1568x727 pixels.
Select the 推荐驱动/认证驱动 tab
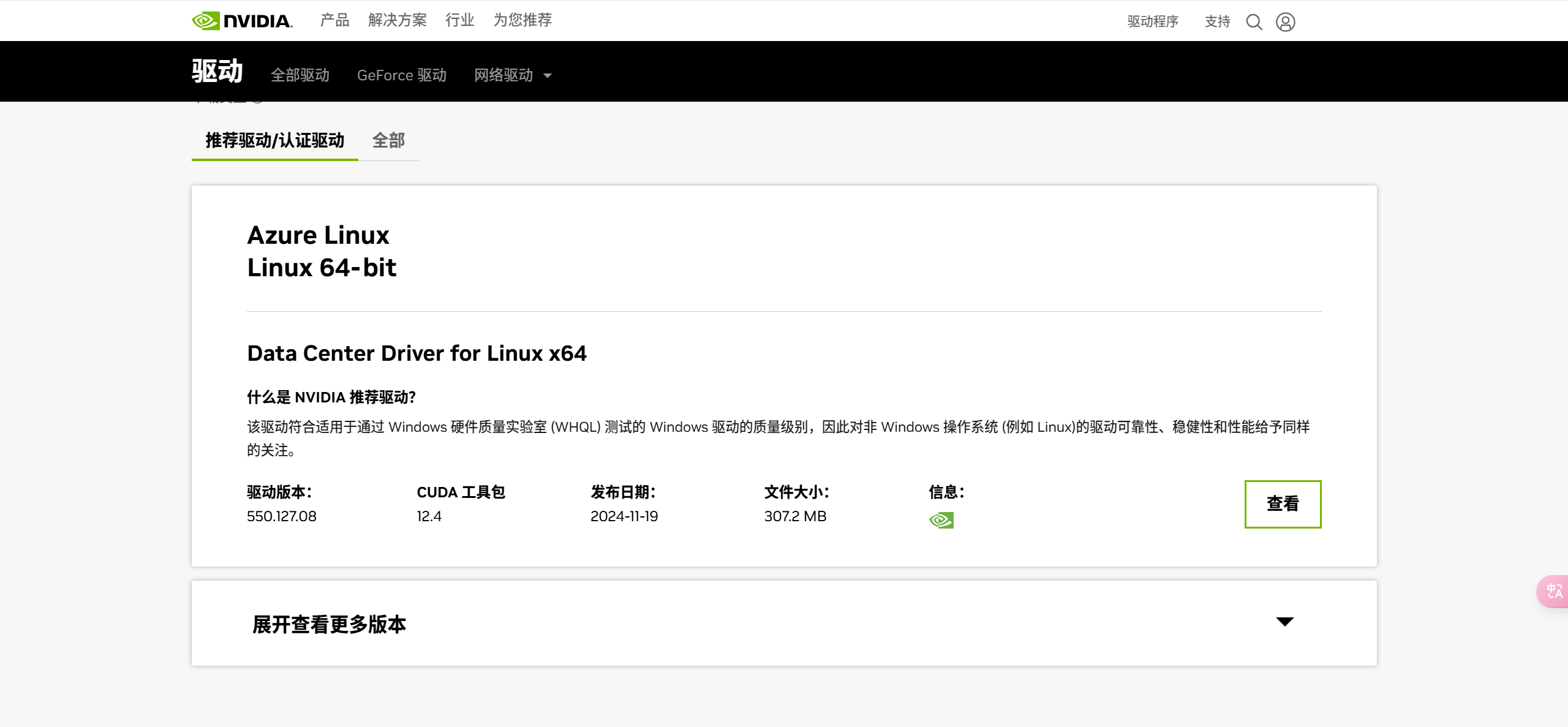click(x=274, y=140)
